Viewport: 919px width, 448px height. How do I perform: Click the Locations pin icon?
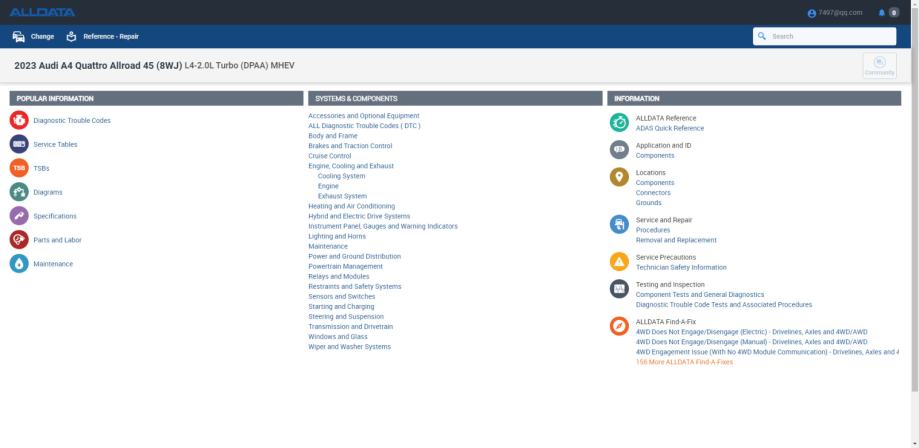click(619, 177)
